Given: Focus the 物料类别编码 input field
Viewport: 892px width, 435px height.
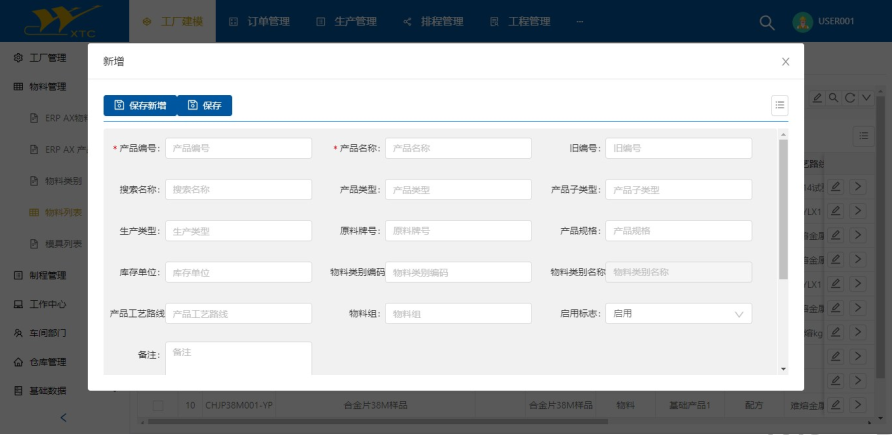Looking at the screenshot, I should pyautogui.click(x=459, y=272).
